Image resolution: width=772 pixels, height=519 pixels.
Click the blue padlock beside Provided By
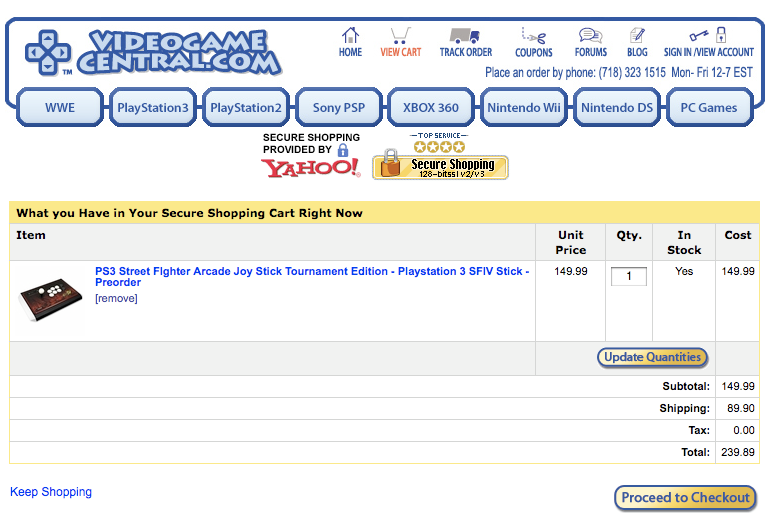click(x=343, y=150)
